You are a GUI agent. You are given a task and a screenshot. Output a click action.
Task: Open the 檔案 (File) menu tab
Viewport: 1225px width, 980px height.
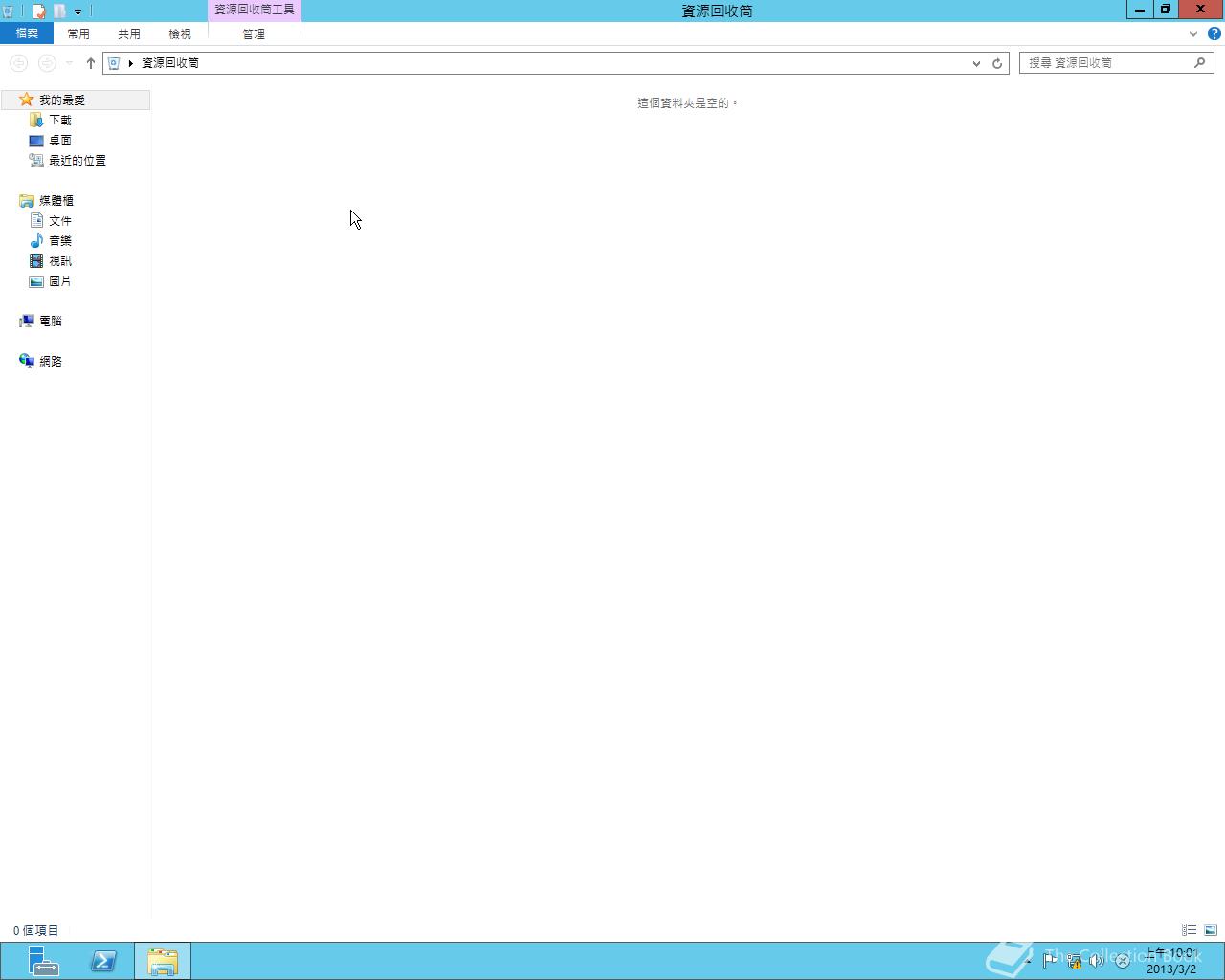point(27,33)
